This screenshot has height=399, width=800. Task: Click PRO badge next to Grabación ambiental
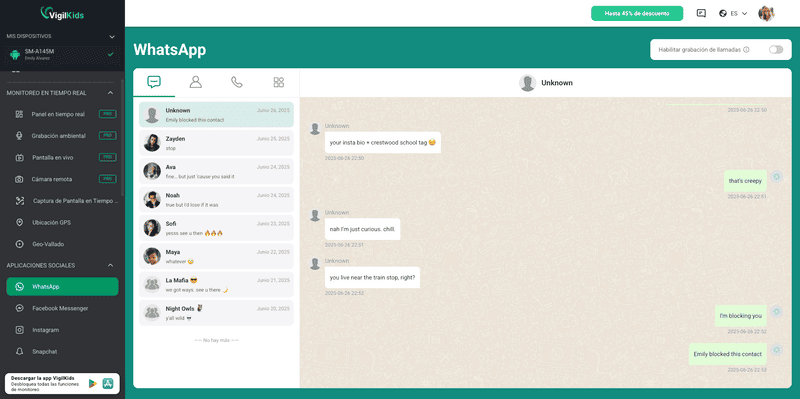108,136
